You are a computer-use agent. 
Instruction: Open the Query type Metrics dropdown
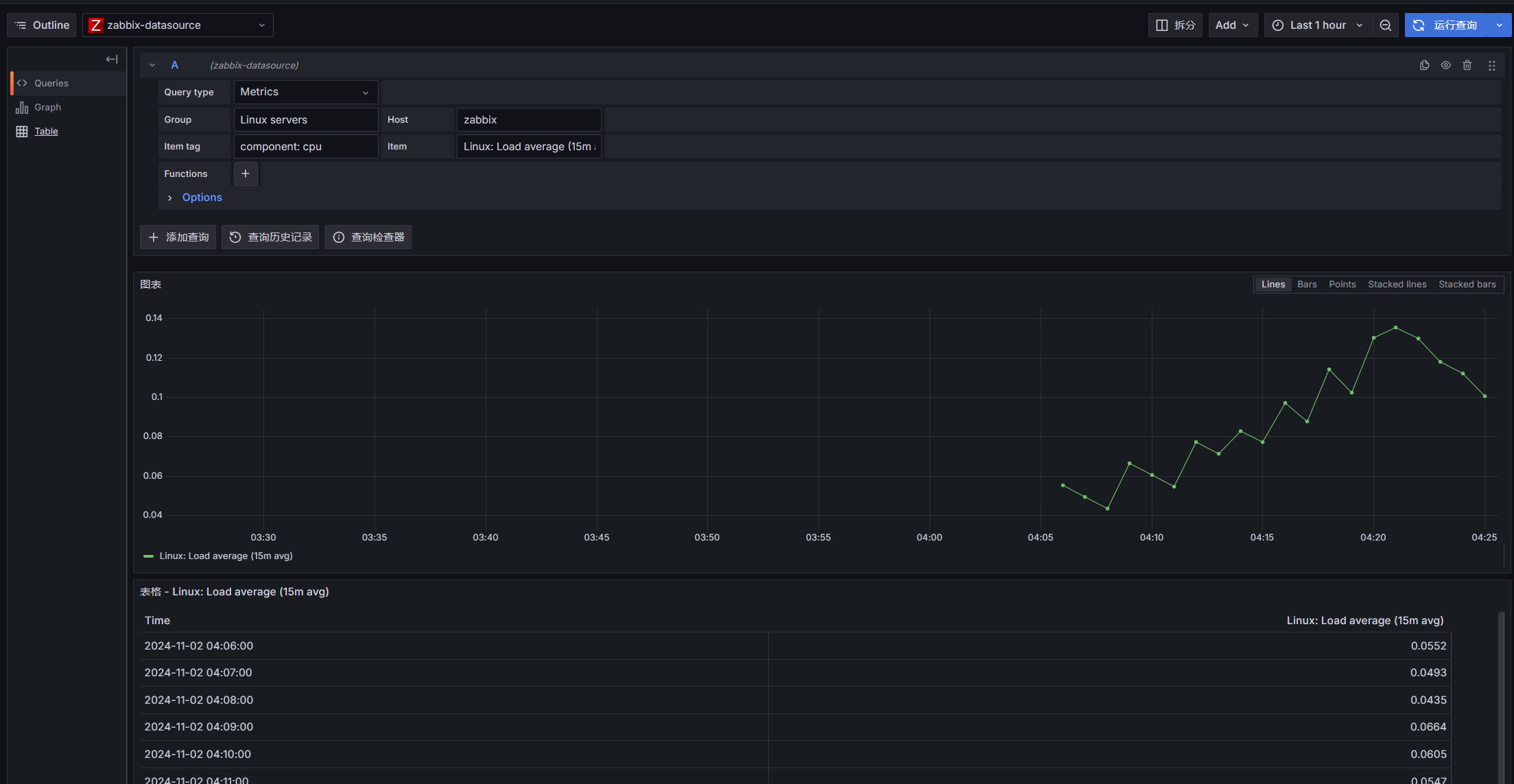[305, 92]
